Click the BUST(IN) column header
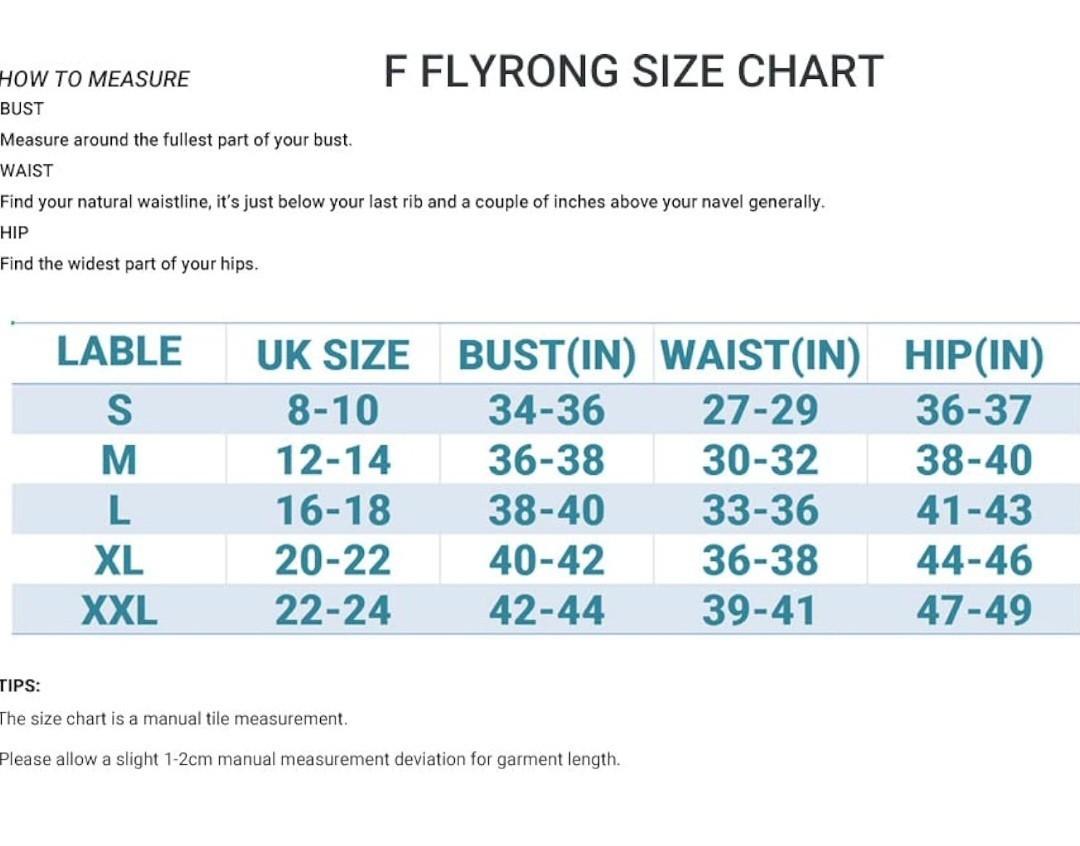1080x846 pixels. pos(547,356)
